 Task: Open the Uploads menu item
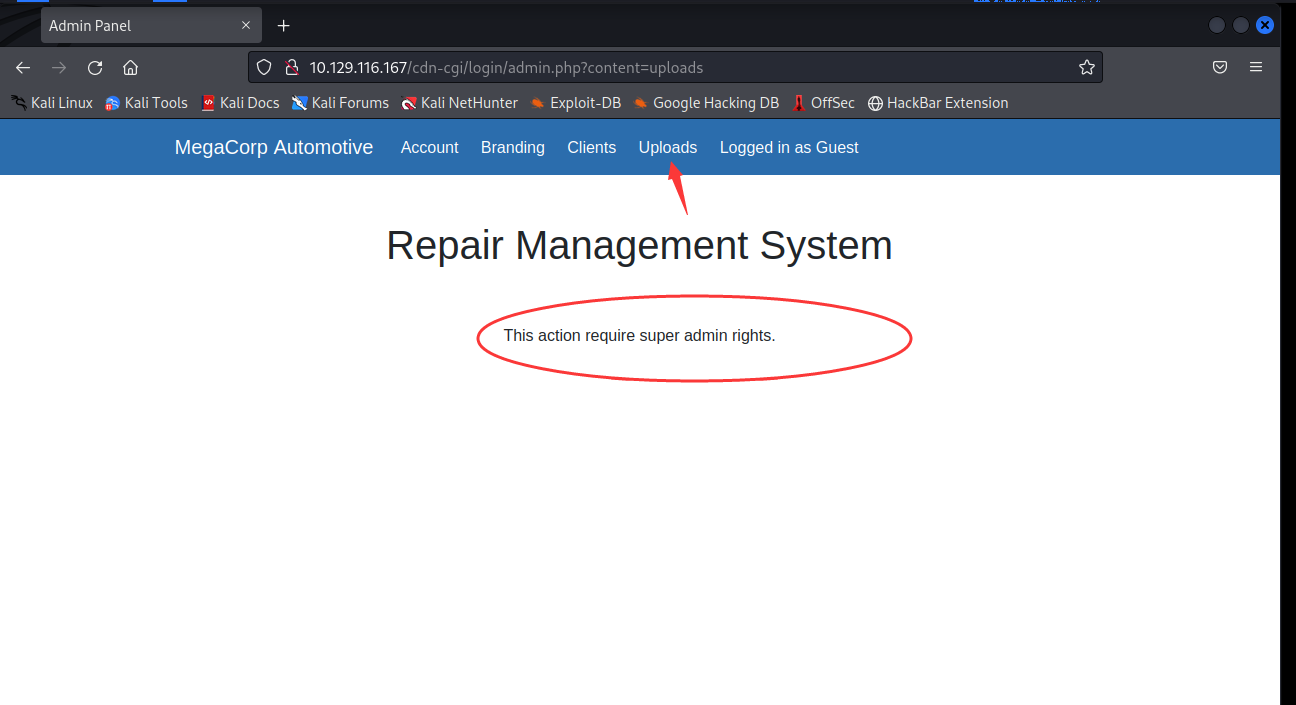668,147
